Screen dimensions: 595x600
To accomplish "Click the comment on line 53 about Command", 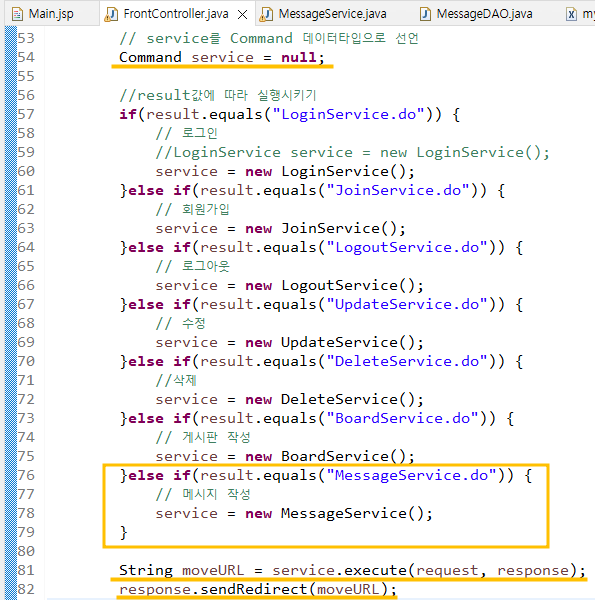I will click(x=269, y=38).
